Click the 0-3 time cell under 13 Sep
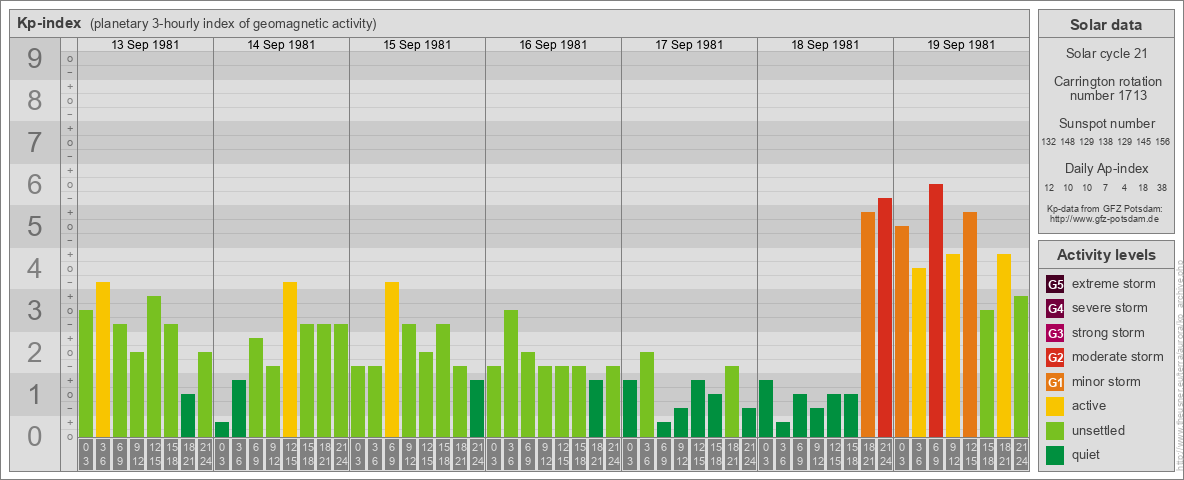 coord(86,455)
